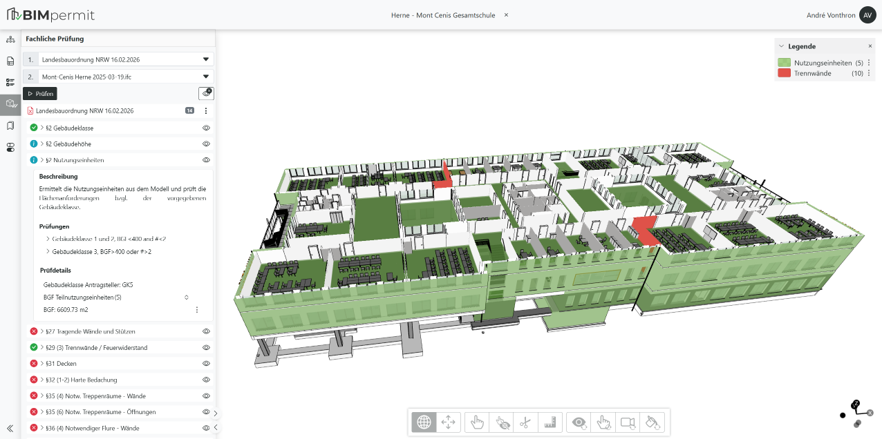Open André Vonthron user account avatar
The width and height of the screenshot is (882, 439).
[x=867, y=15]
